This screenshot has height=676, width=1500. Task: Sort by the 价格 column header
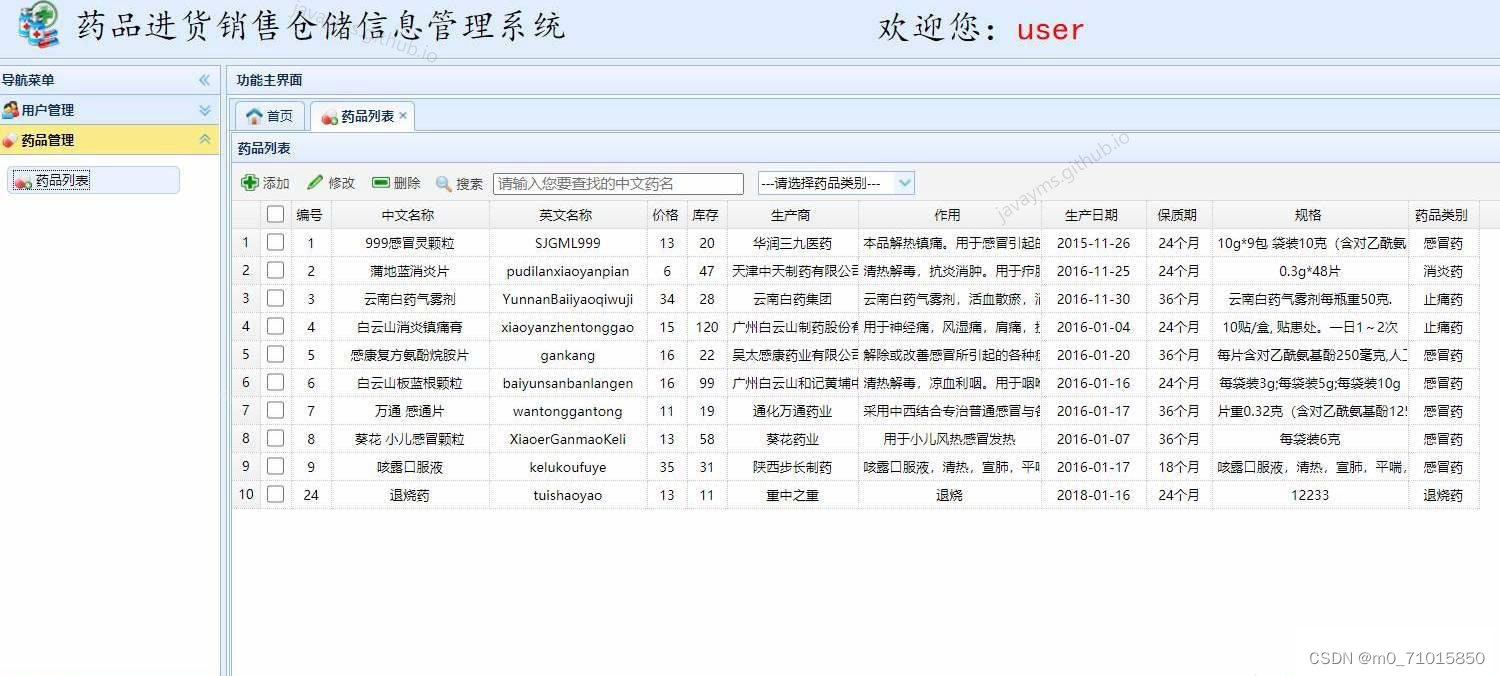[x=666, y=215]
